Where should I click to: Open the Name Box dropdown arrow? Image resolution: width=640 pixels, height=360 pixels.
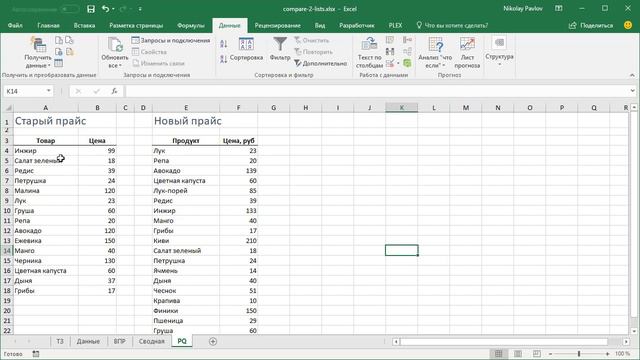click(49, 91)
